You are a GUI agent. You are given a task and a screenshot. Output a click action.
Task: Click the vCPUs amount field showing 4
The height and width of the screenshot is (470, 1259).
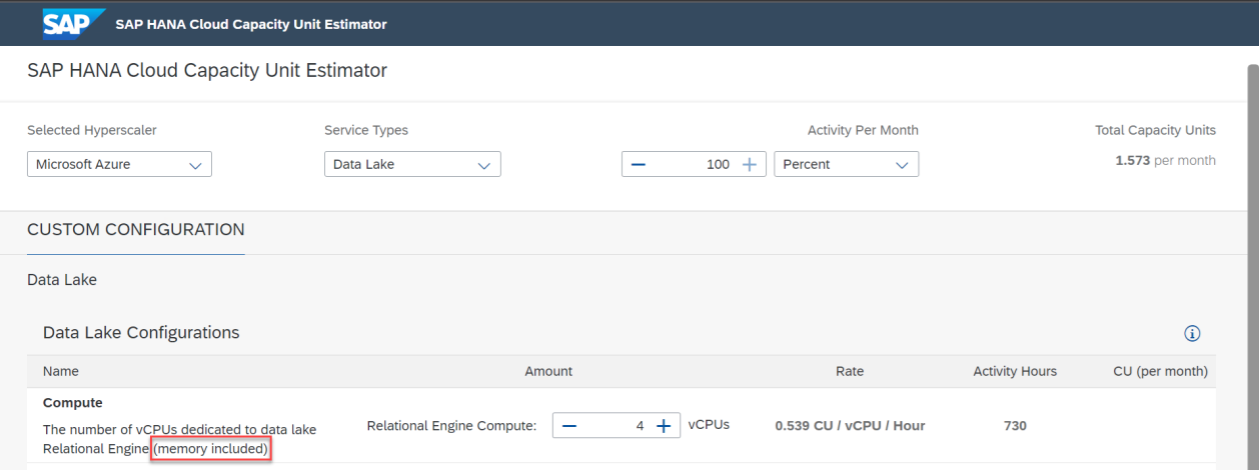(x=616, y=425)
